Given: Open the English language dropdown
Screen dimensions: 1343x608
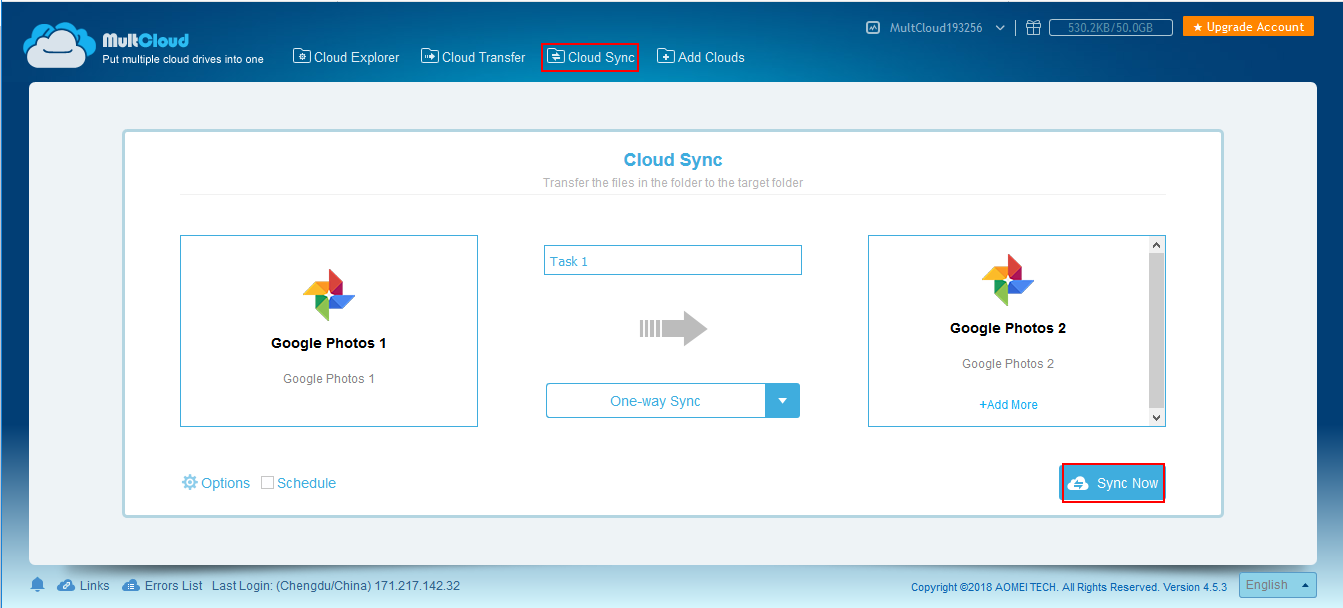Looking at the screenshot, I should point(1279,585).
